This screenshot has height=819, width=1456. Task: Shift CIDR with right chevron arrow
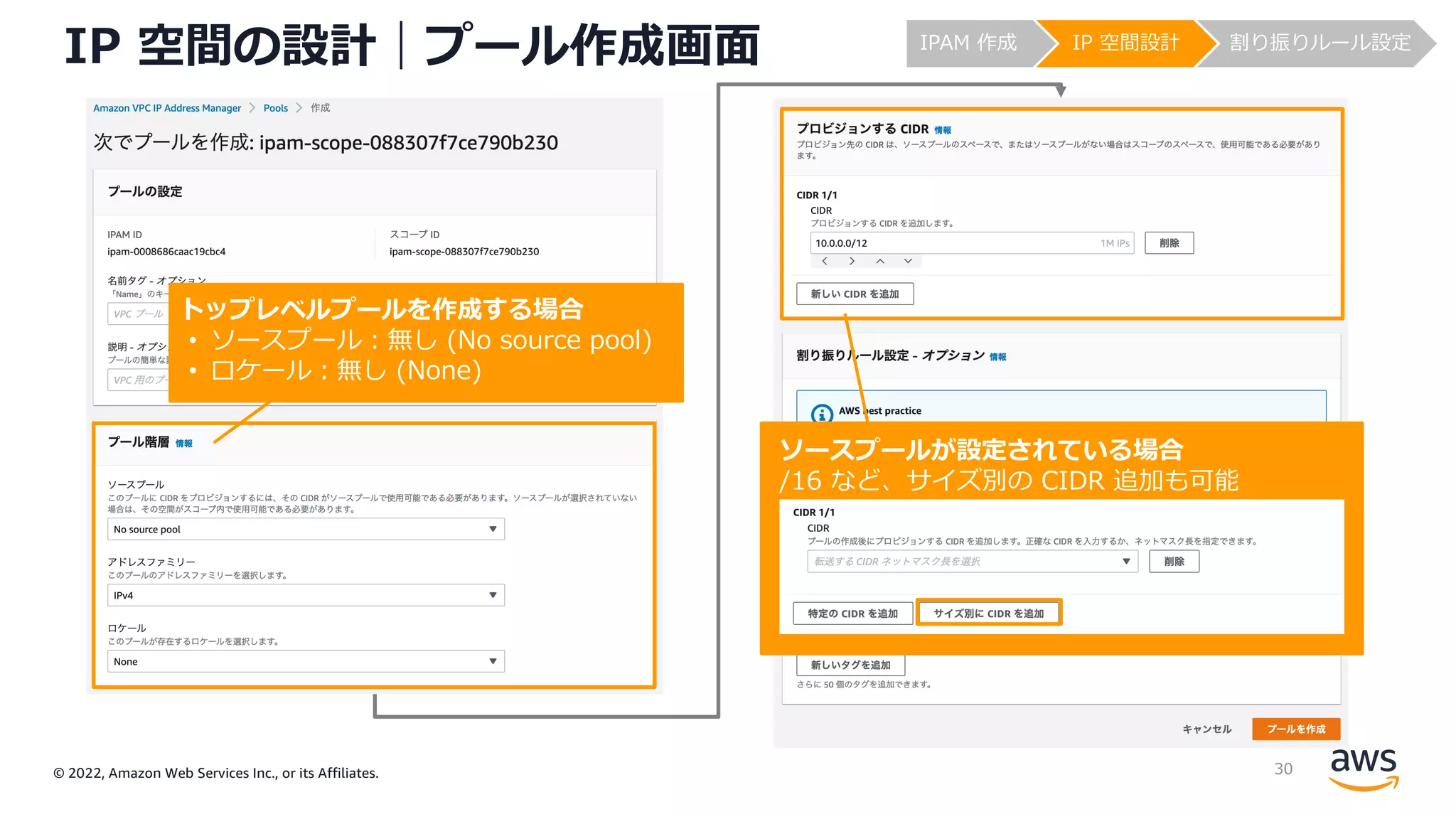[852, 262]
